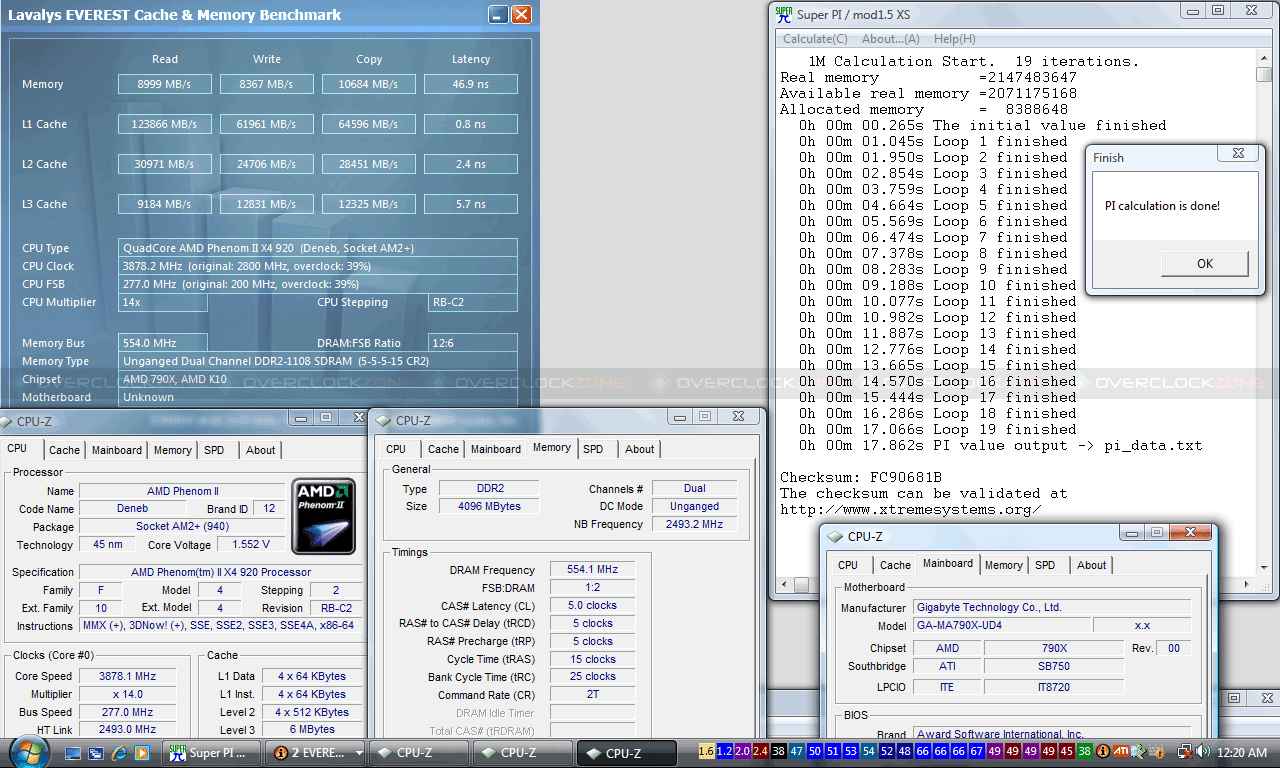1280x768 pixels.
Task: Click the 51 temperature tray icon
Action: [833, 751]
